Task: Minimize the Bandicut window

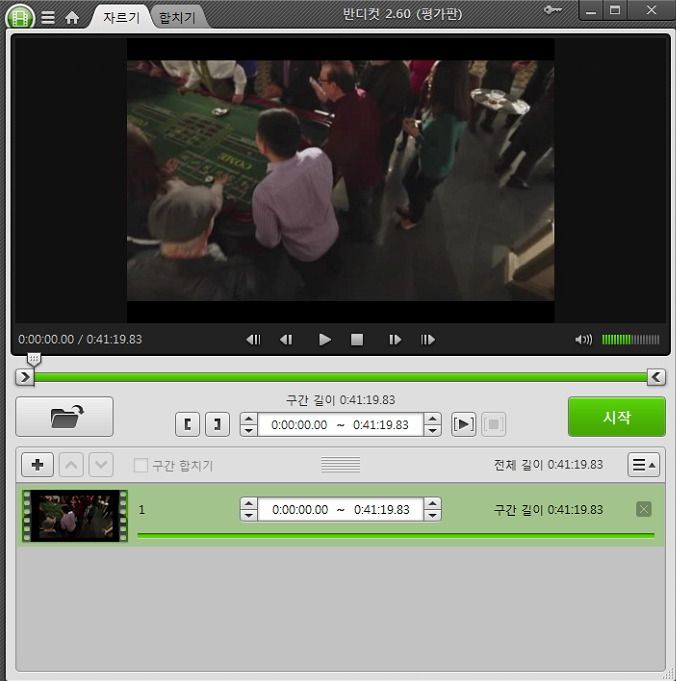Action: [x=591, y=10]
